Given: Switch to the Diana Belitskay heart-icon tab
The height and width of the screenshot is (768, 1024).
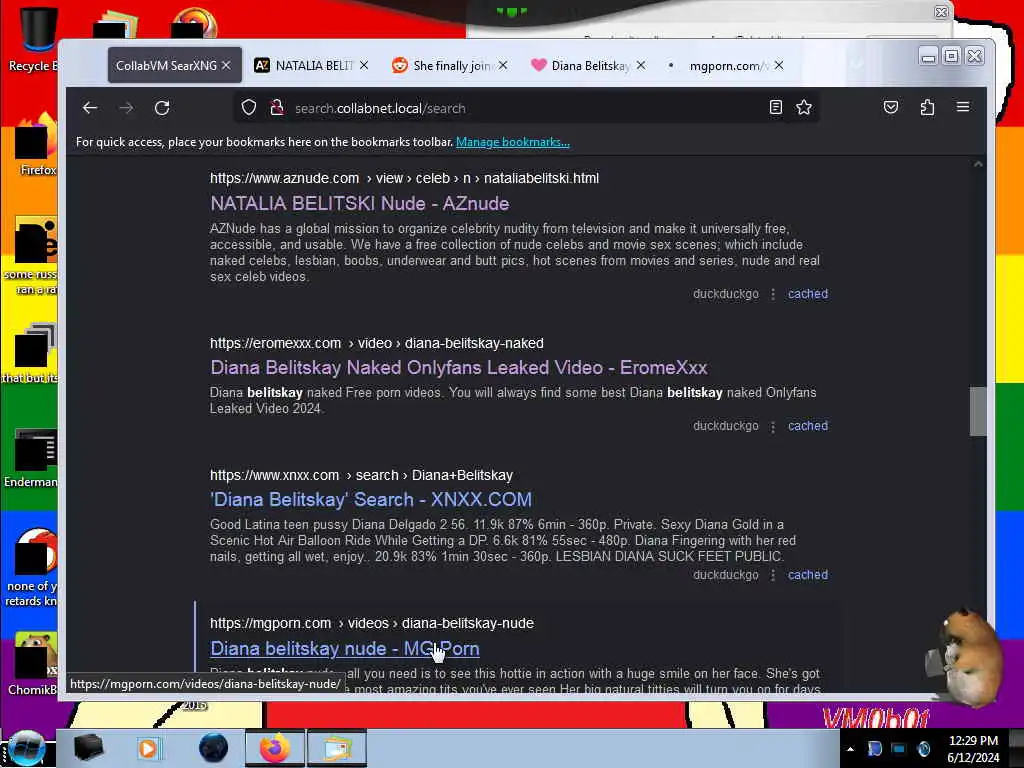Looking at the screenshot, I should [x=590, y=65].
